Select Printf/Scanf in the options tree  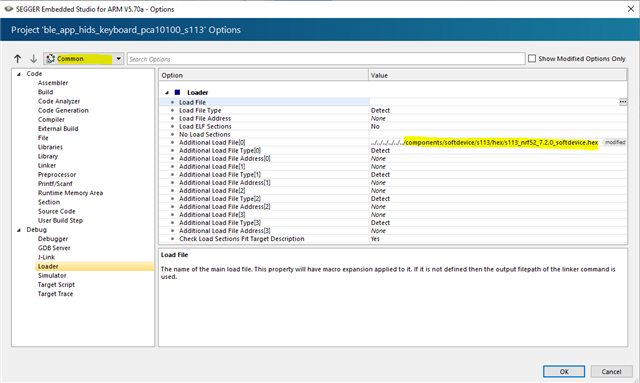[55, 184]
